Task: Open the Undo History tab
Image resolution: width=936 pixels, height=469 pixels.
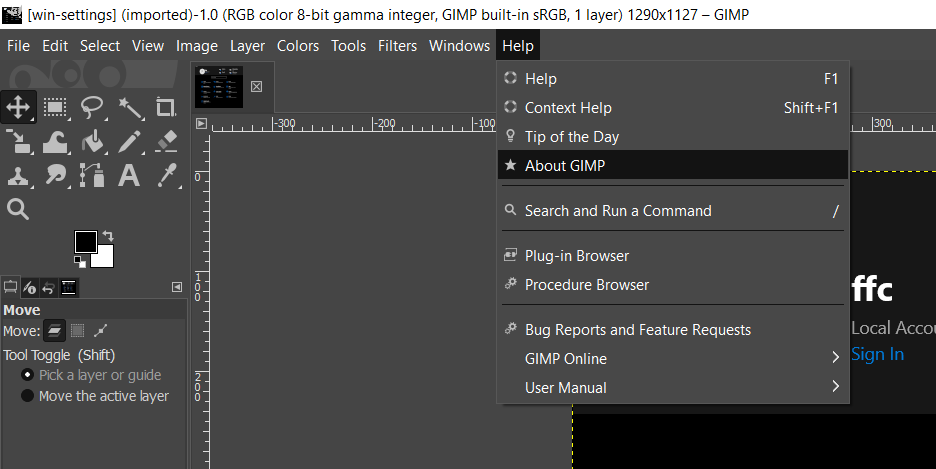Action: (48, 288)
